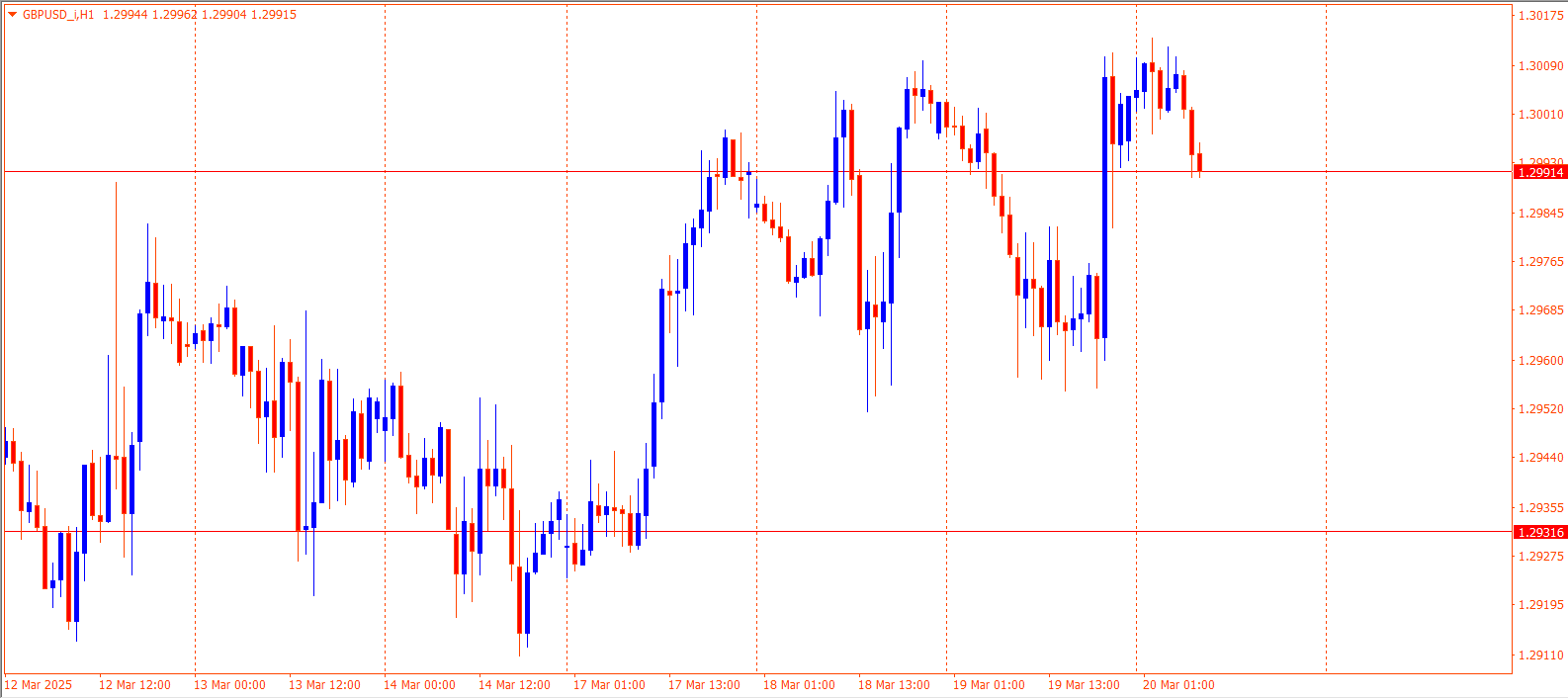Image resolution: width=1568 pixels, height=699 pixels.
Task: Click the red 1.29316 price tag
Action: (1540, 532)
